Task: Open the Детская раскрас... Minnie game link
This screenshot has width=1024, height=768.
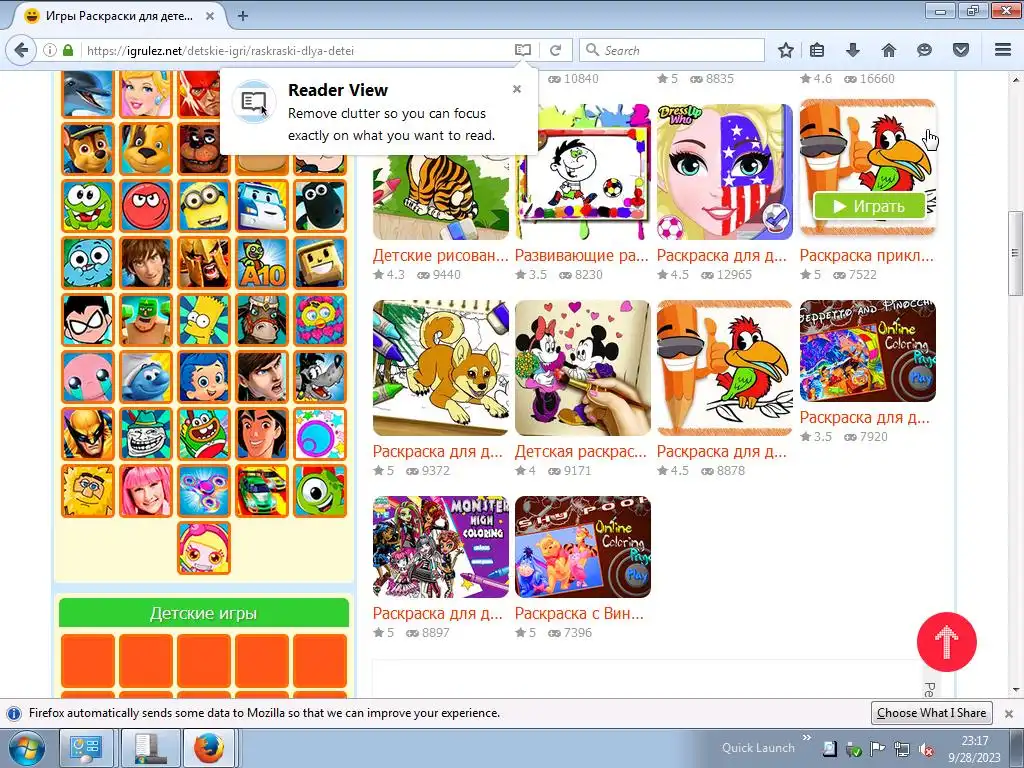Action: coord(581,451)
